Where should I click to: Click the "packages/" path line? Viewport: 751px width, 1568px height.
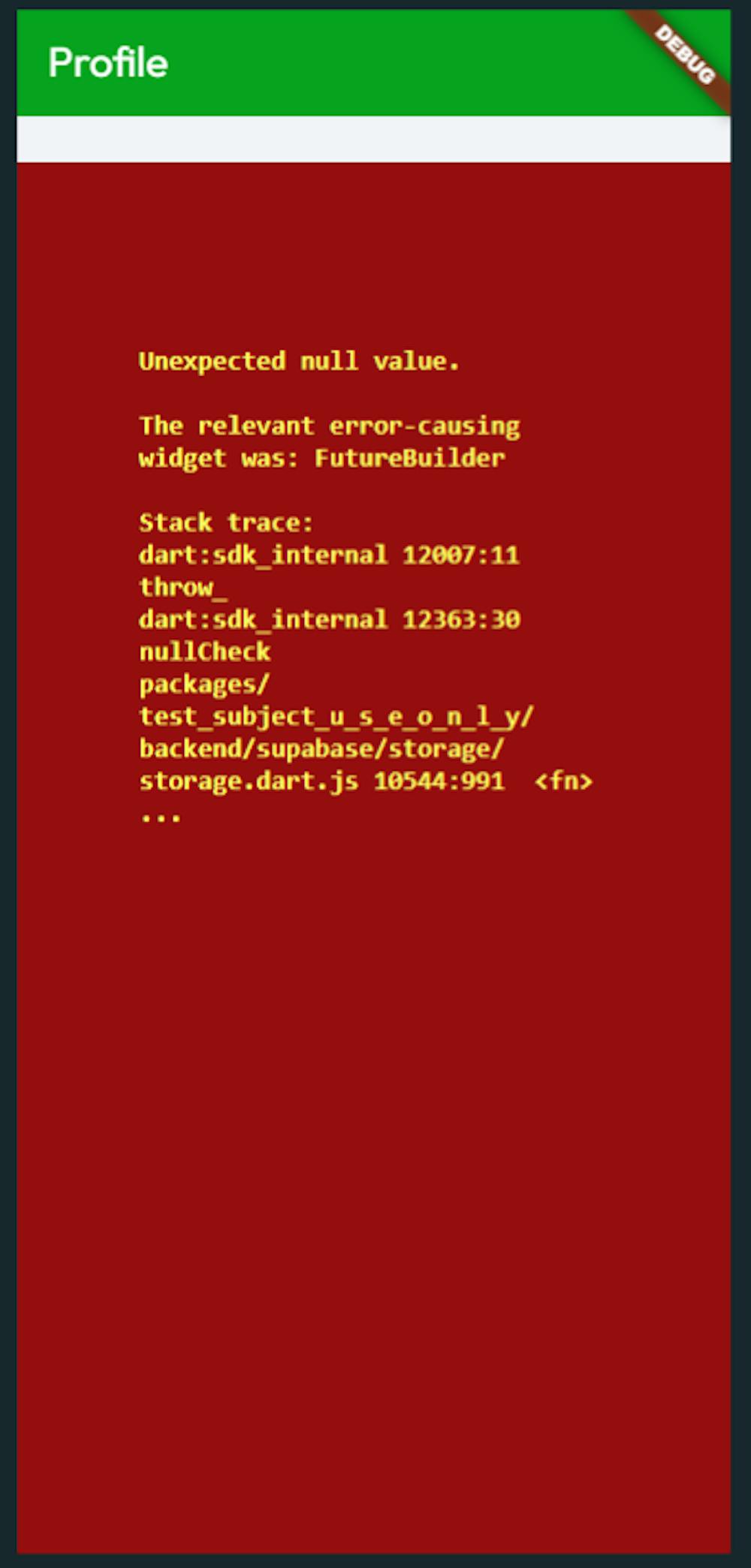pyautogui.click(x=204, y=684)
